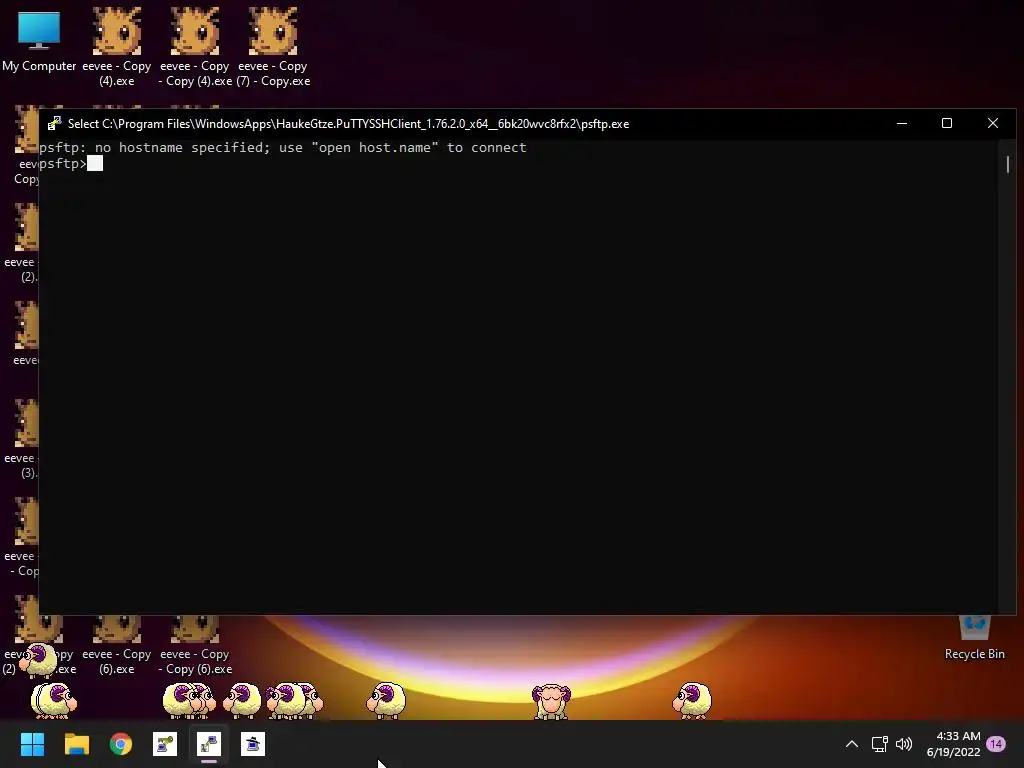Image resolution: width=1024 pixels, height=768 pixels.
Task: Close the psftp.exe window
Action: tap(993, 123)
